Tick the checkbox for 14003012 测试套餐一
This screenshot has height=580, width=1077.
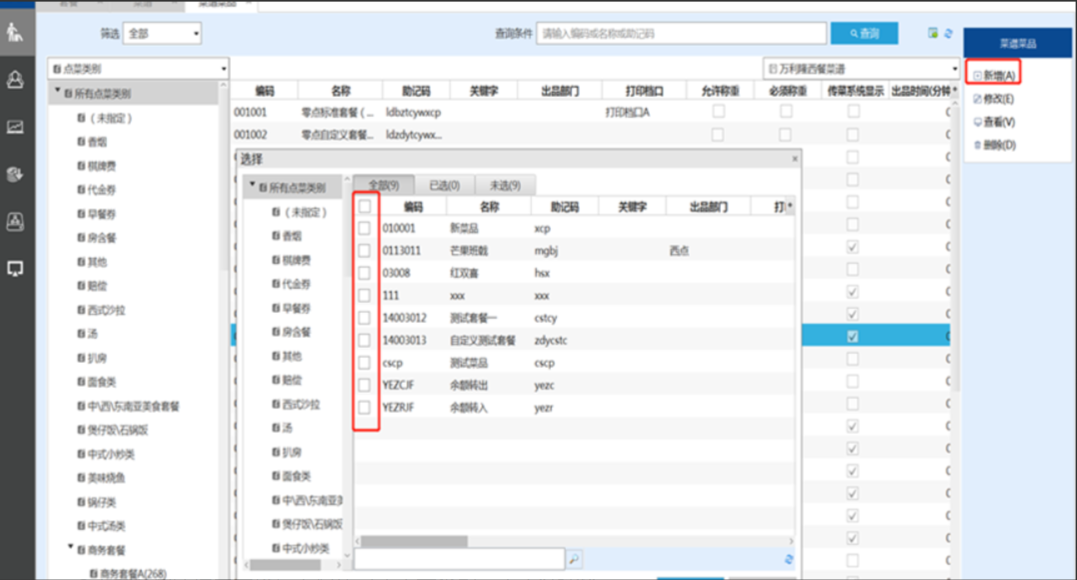[x=365, y=318]
